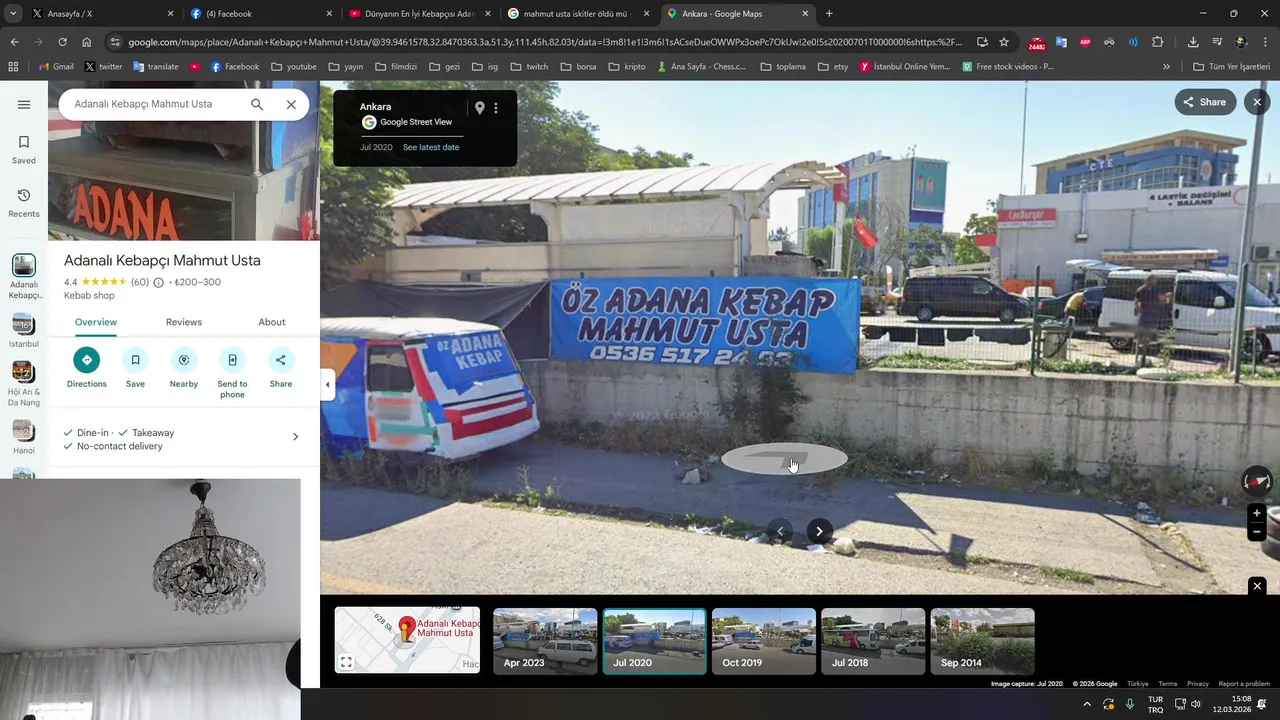Open Chrome three-dot menu
This screenshot has width=1280, height=720.
tap(1265, 42)
